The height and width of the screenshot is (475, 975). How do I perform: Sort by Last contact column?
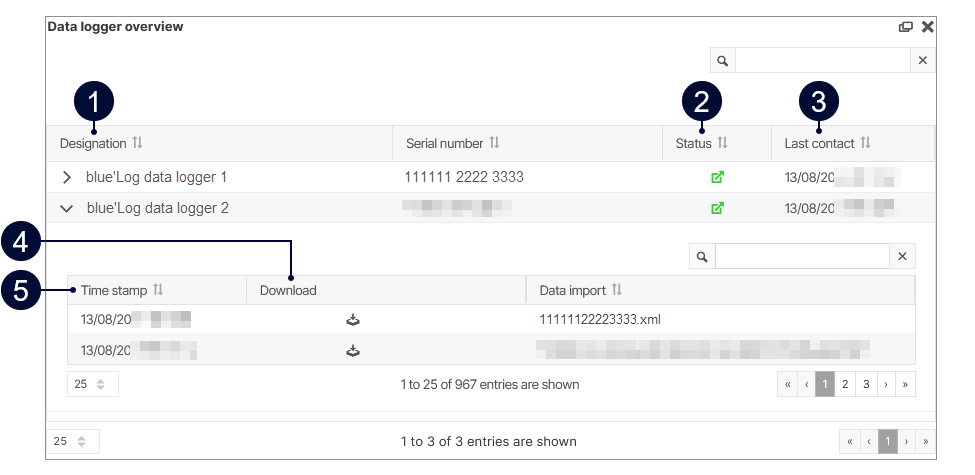[x=865, y=144]
